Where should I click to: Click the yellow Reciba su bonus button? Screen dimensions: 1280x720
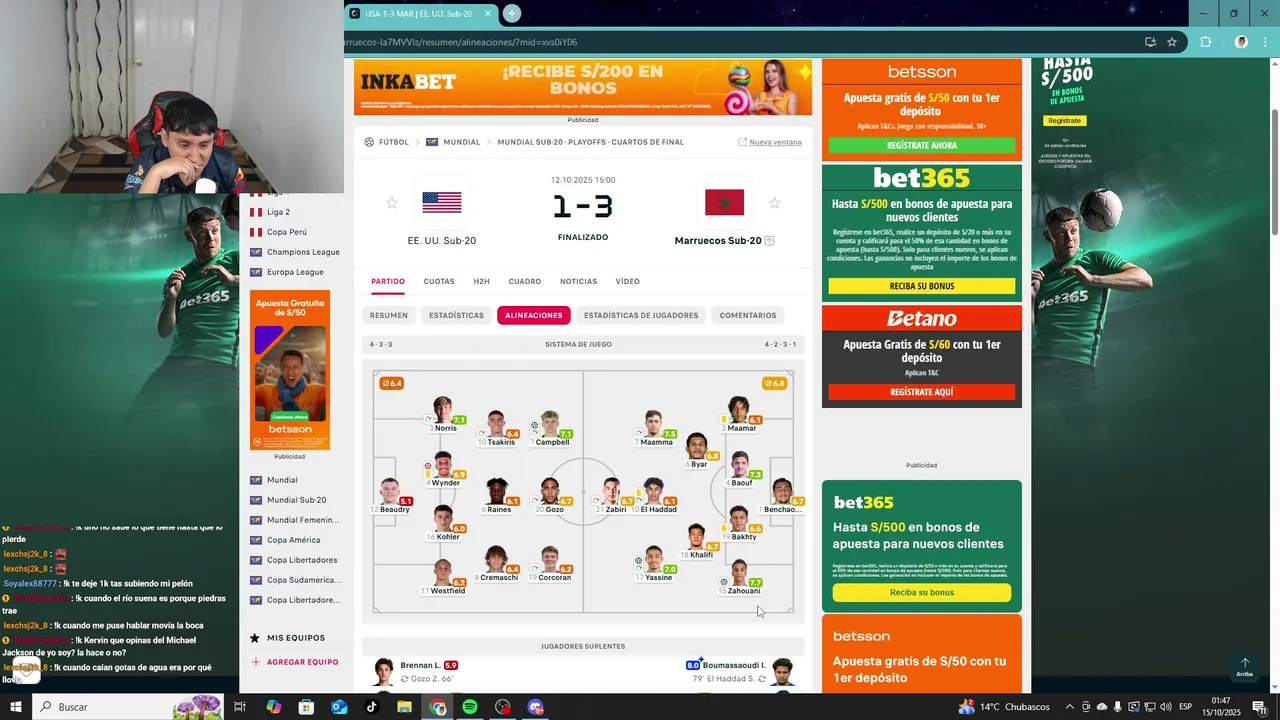[x=922, y=592]
